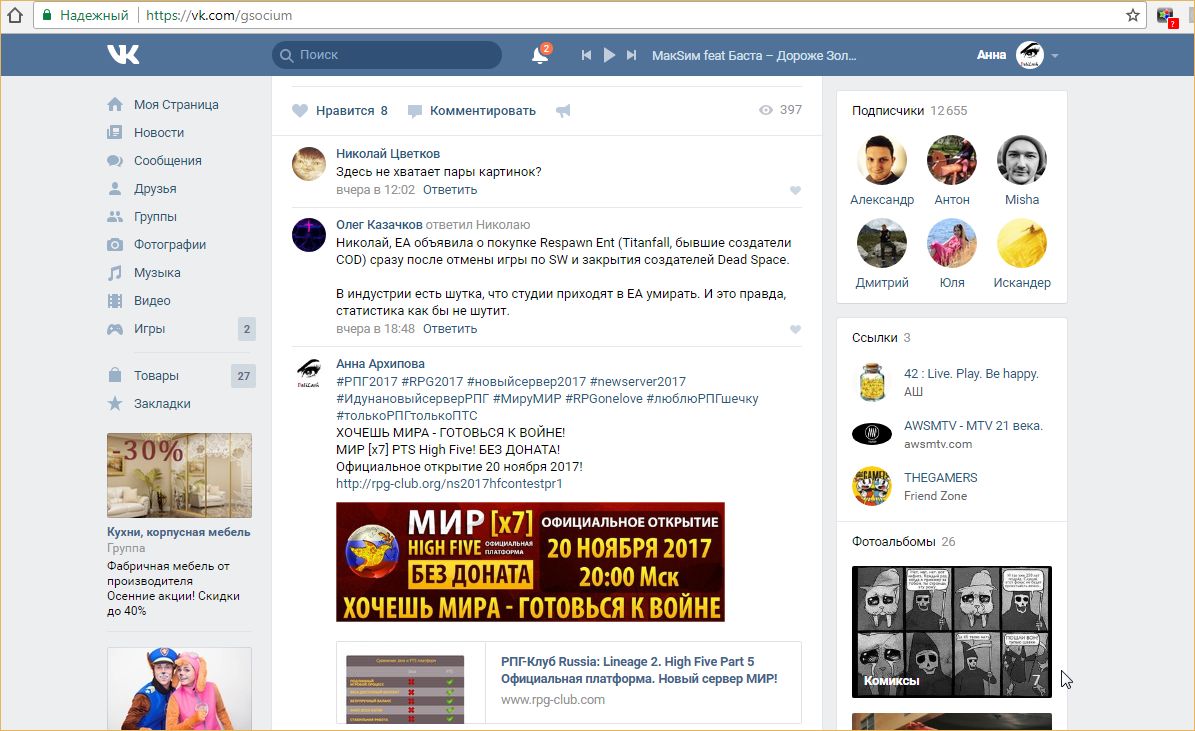Skip to next track in header player
The width and height of the screenshot is (1195, 731).
631,55
